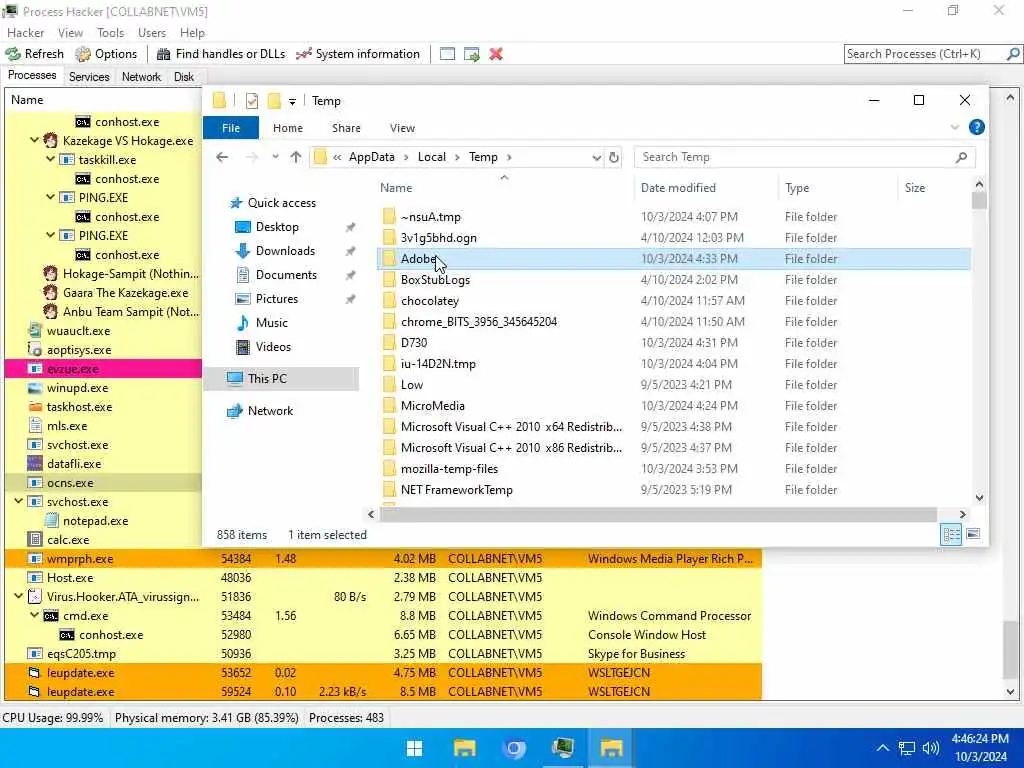Click Refresh in Process Hacker toolbar

tap(35, 54)
